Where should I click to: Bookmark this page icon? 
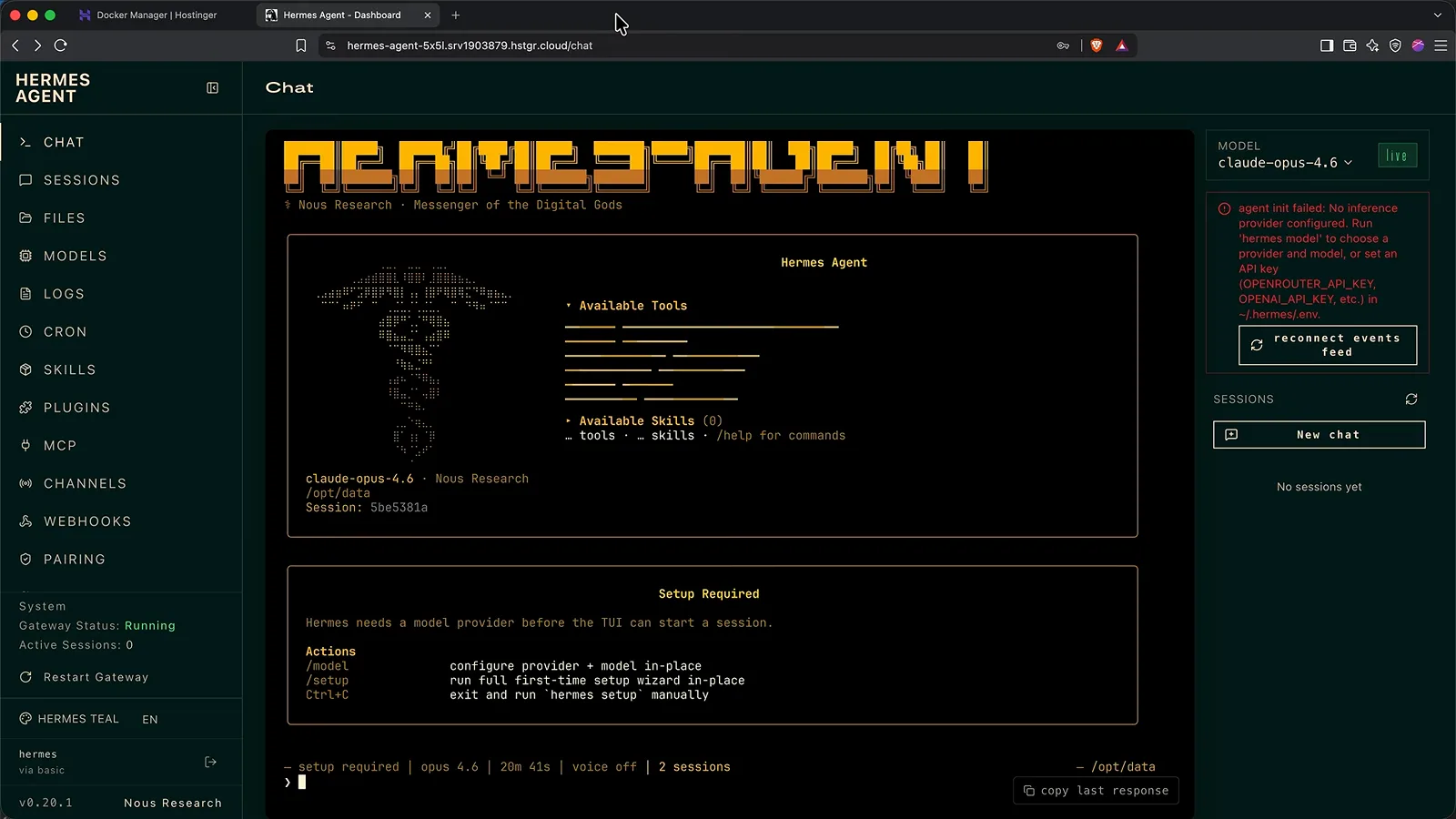301,45
